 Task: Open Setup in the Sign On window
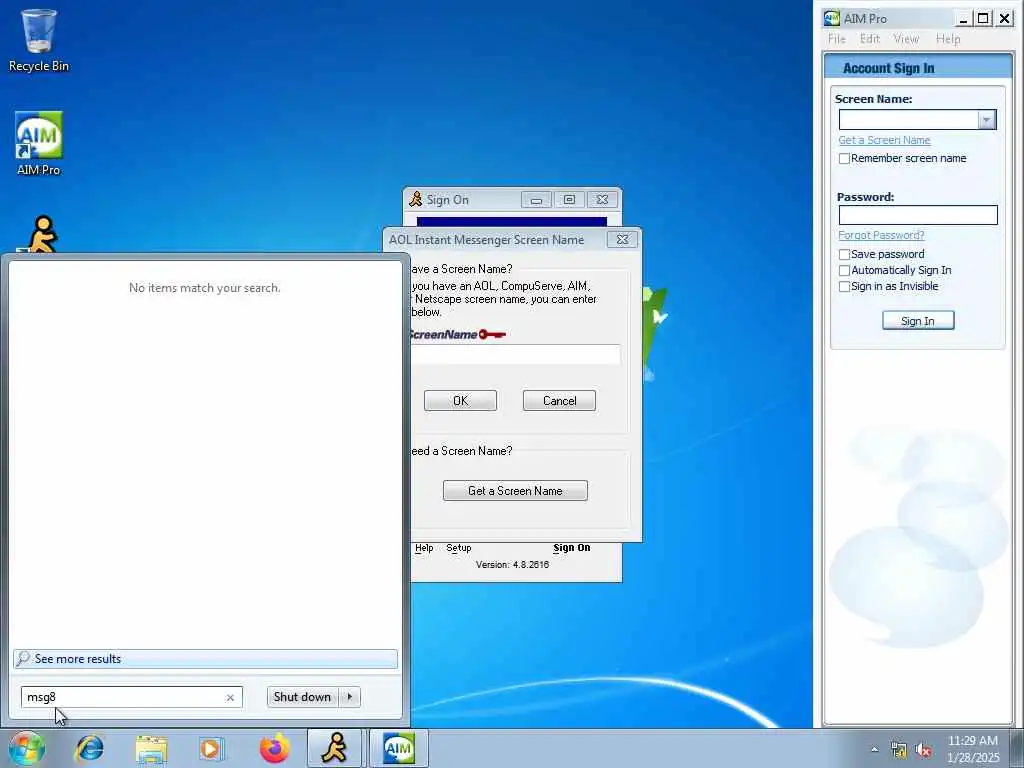tap(458, 548)
